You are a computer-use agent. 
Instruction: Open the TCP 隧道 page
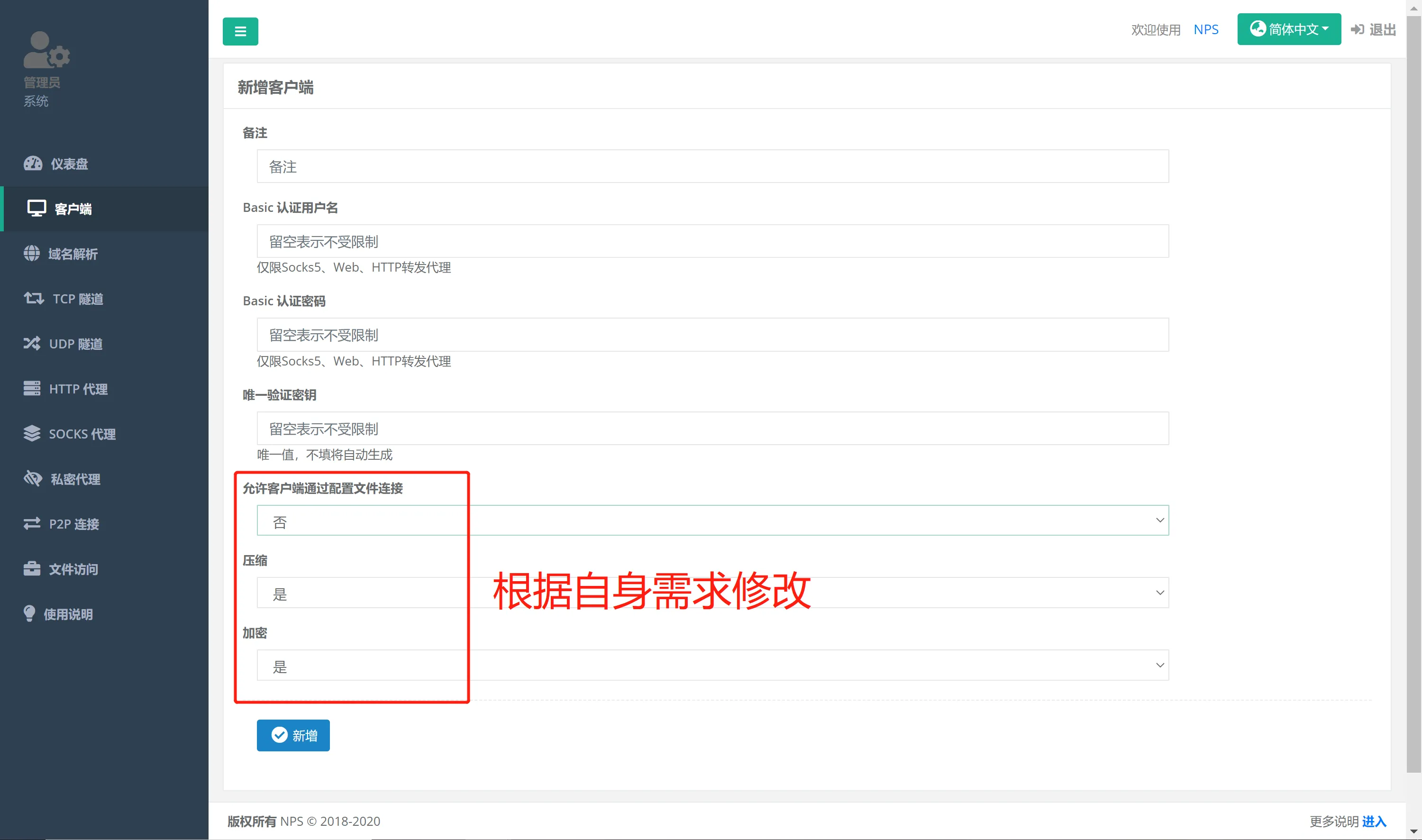coord(104,298)
